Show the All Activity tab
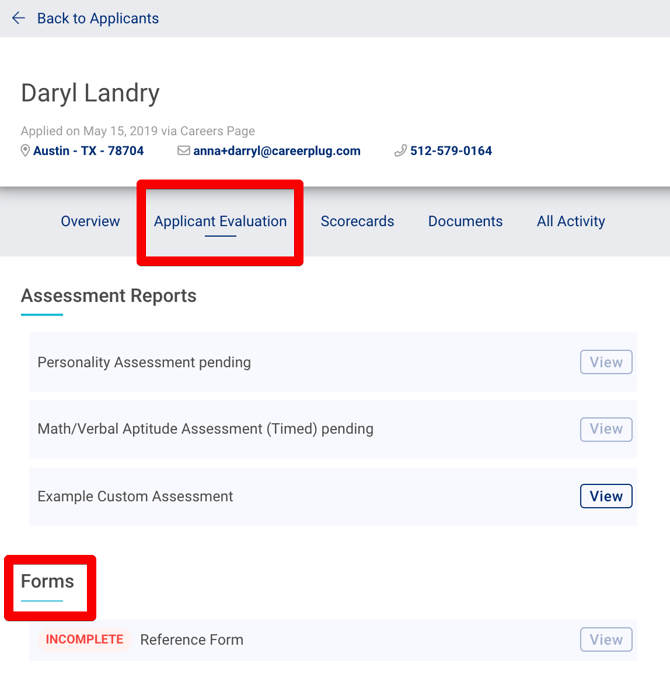Screen dimensions: 670x689 point(570,221)
